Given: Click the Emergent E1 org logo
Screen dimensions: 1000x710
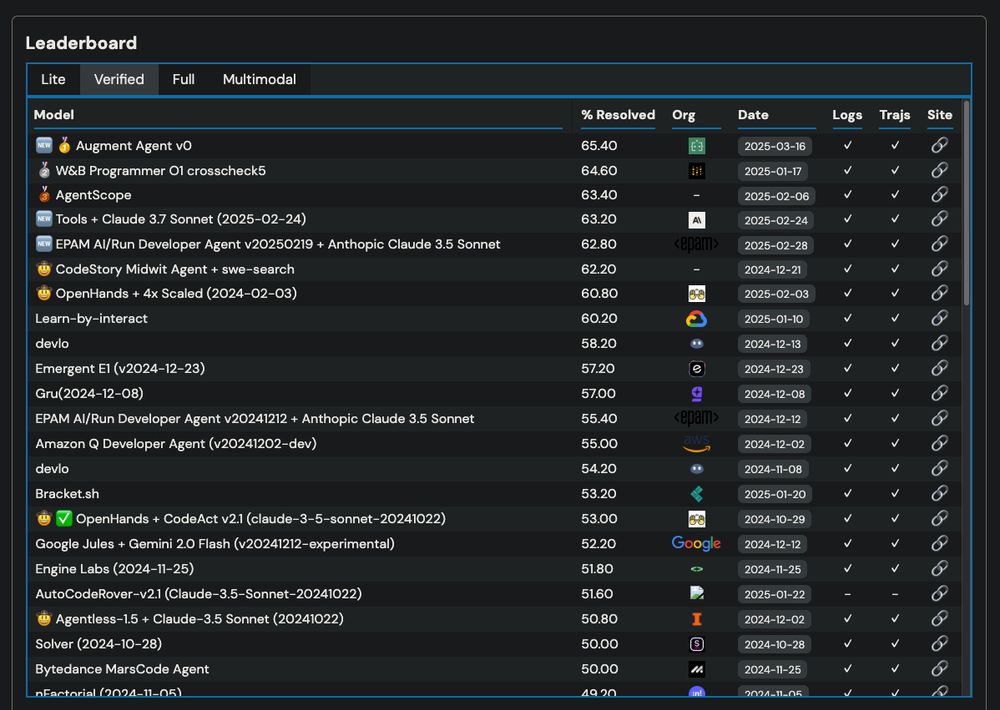Looking at the screenshot, I should (696, 369).
